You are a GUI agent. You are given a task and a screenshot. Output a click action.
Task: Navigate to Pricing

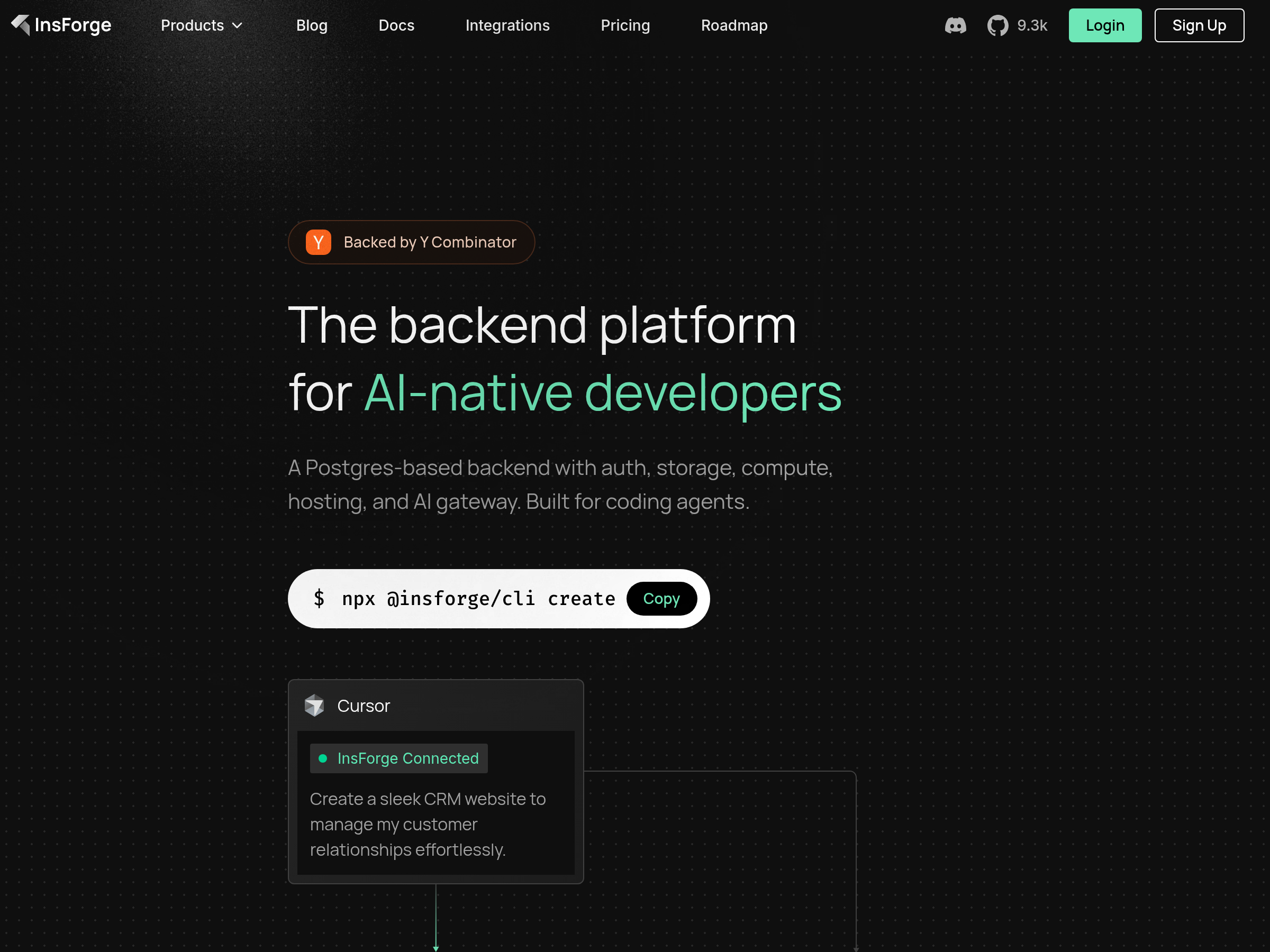point(625,26)
